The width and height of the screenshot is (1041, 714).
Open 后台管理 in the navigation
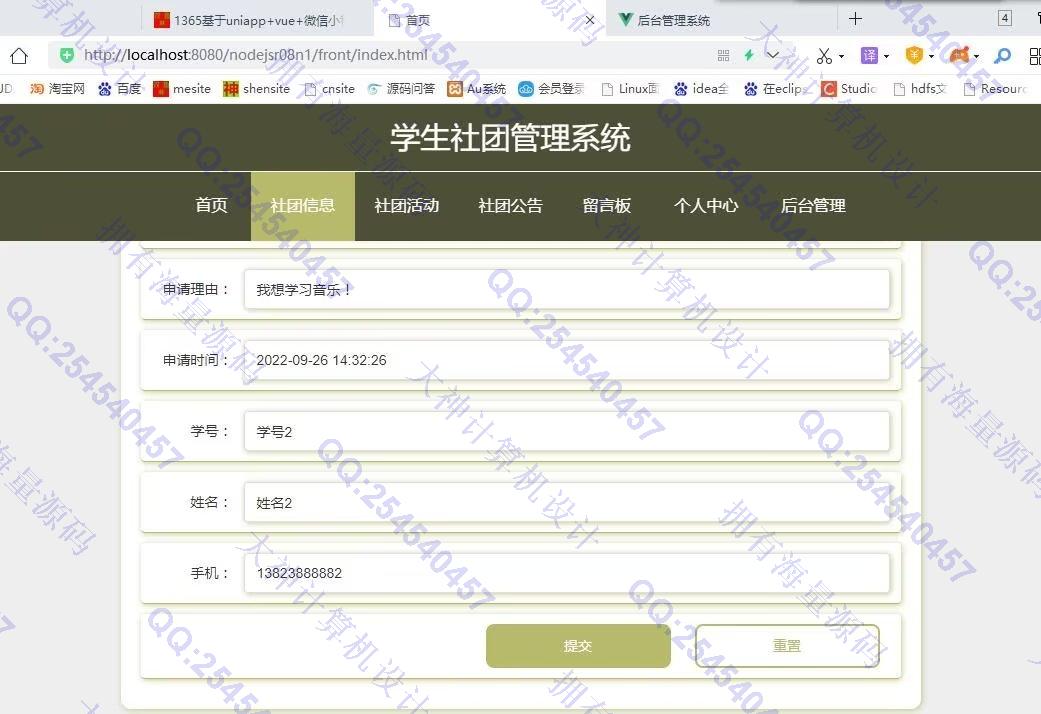813,206
